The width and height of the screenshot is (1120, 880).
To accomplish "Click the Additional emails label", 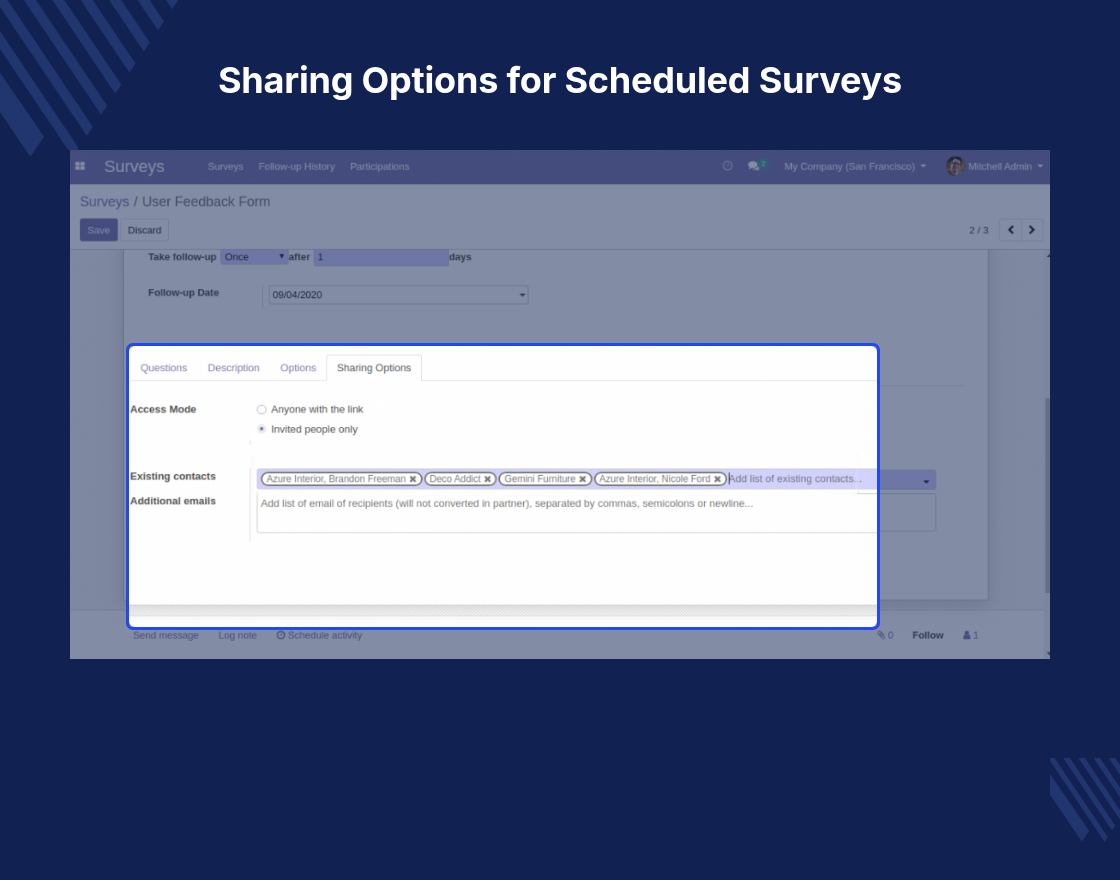I will [173, 501].
